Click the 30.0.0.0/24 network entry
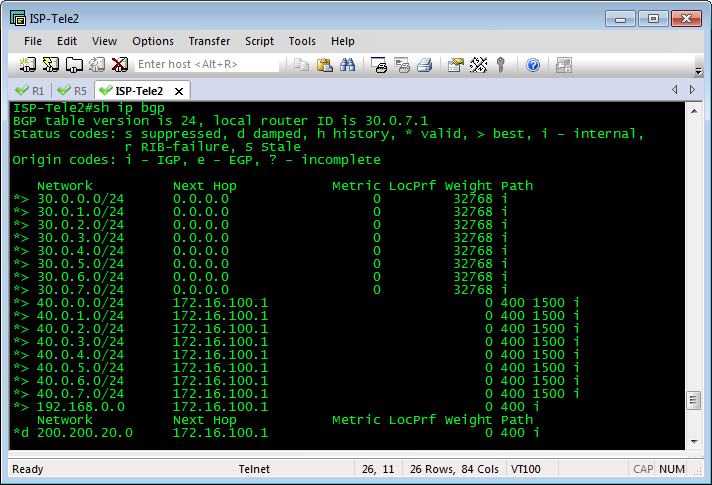The height and width of the screenshot is (485, 712). point(80,199)
